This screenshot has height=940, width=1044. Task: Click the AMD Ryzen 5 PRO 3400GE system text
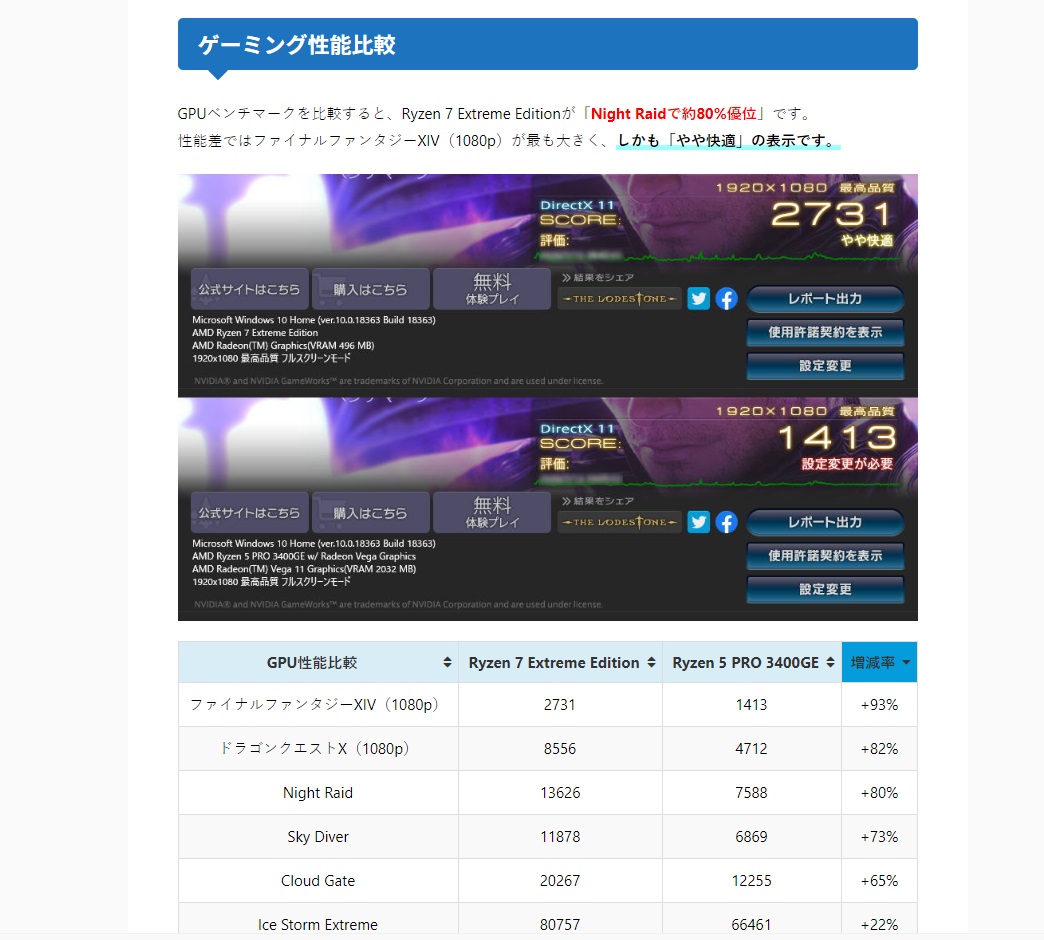click(x=304, y=556)
